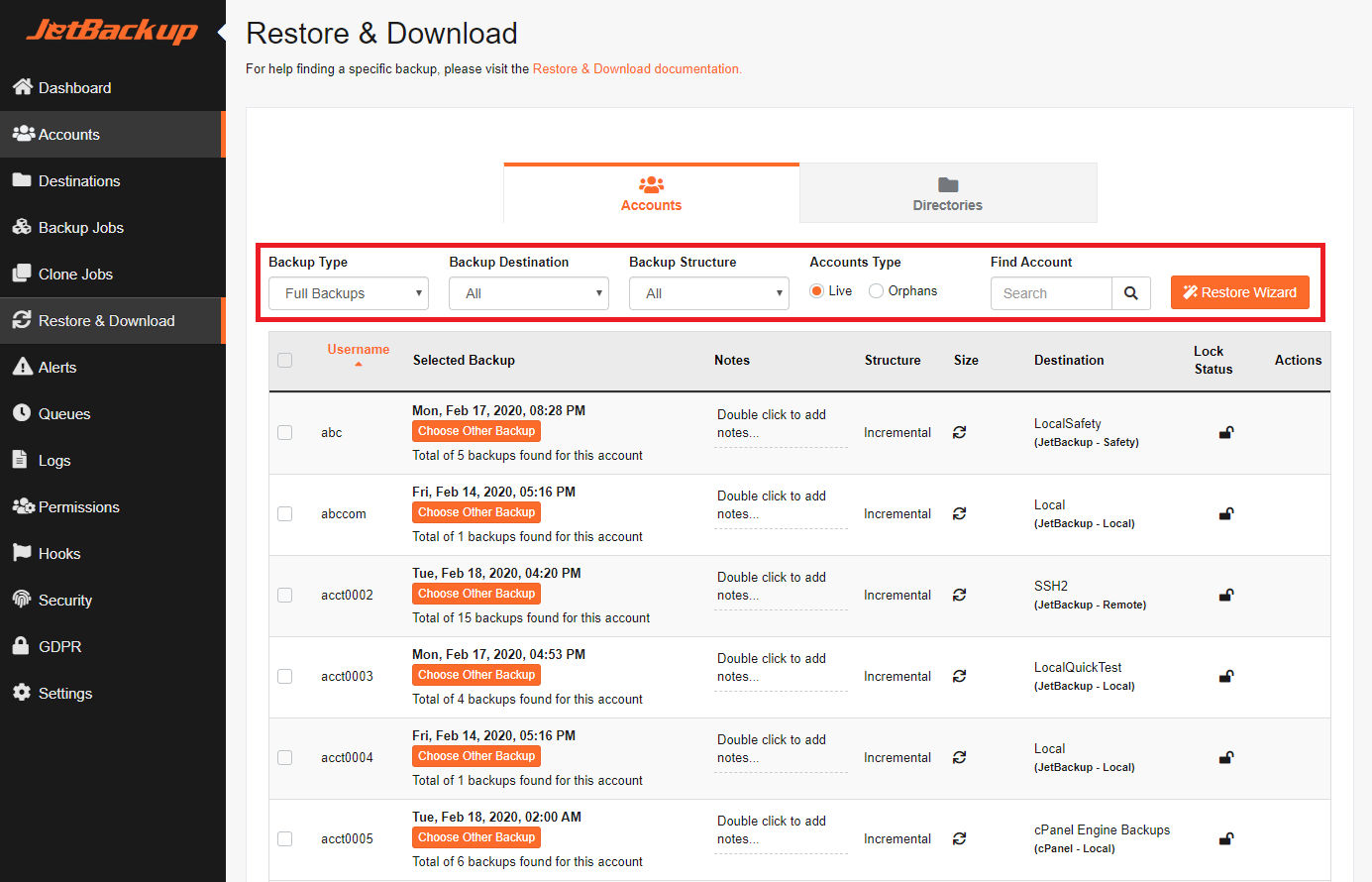Toggle the lock status icon for acct0004

coord(1226,757)
